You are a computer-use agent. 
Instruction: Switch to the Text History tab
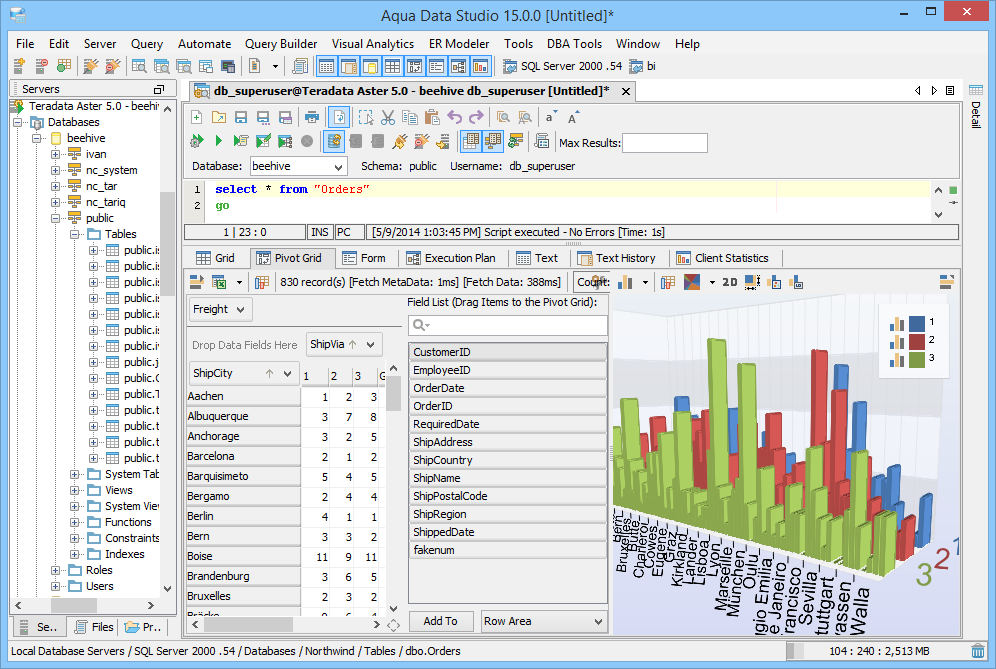click(x=617, y=258)
